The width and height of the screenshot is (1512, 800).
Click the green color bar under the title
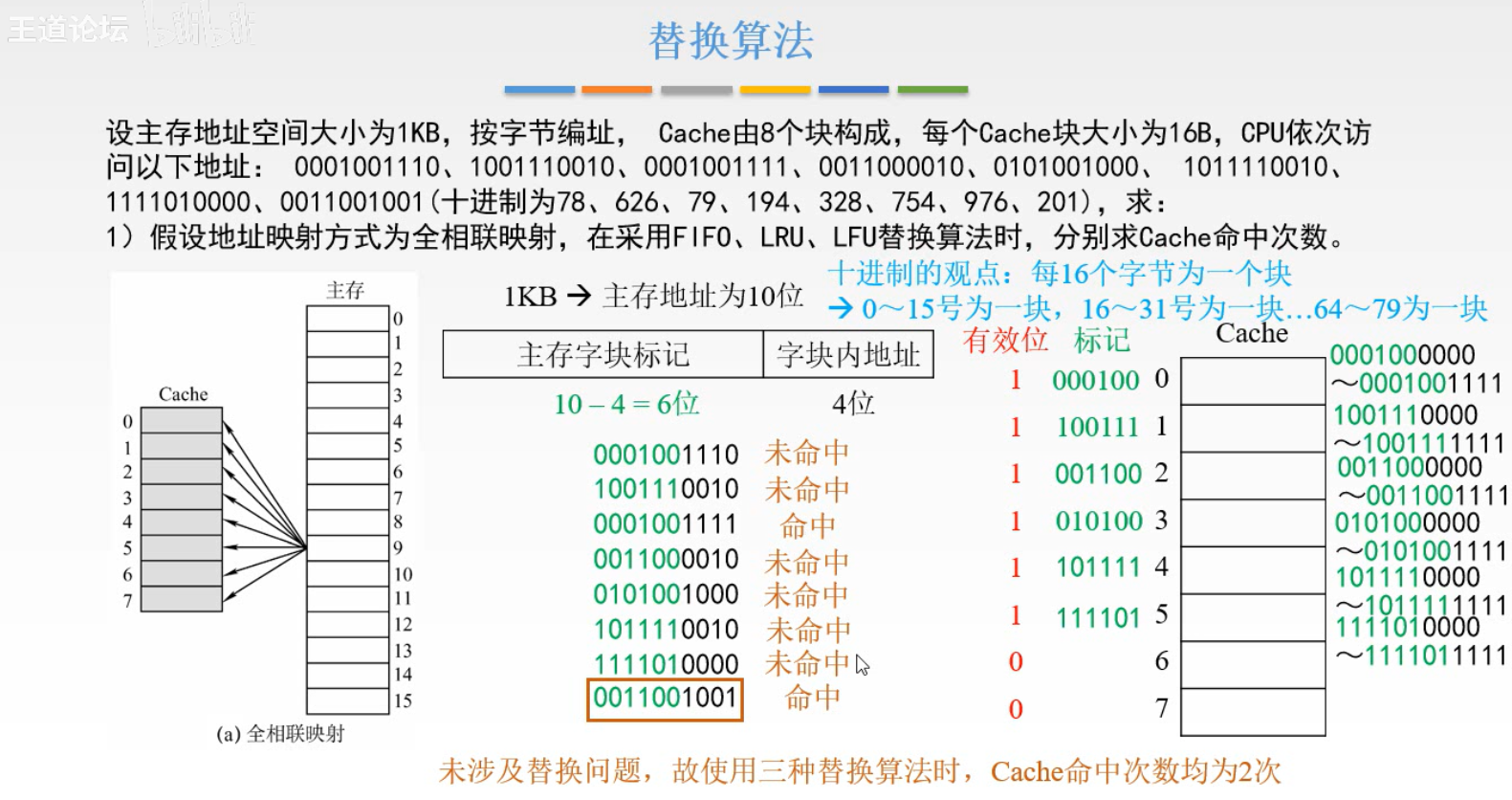(x=932, y=90)
